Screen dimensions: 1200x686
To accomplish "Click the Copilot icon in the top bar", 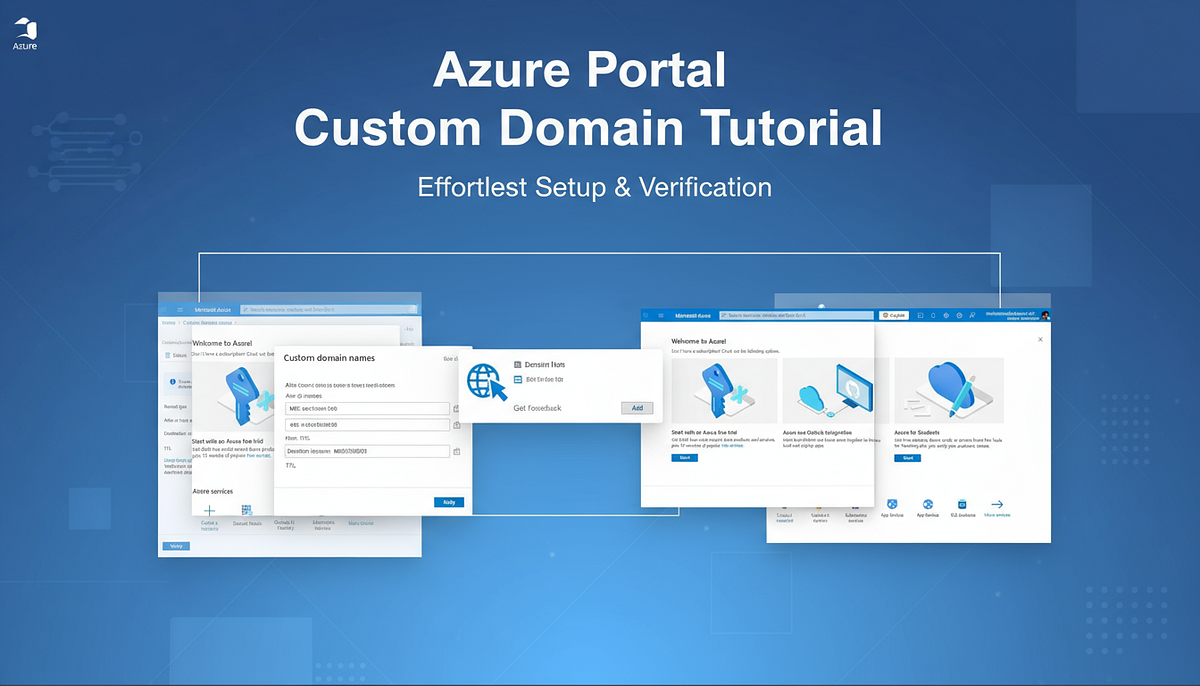I will click(893, 314).
